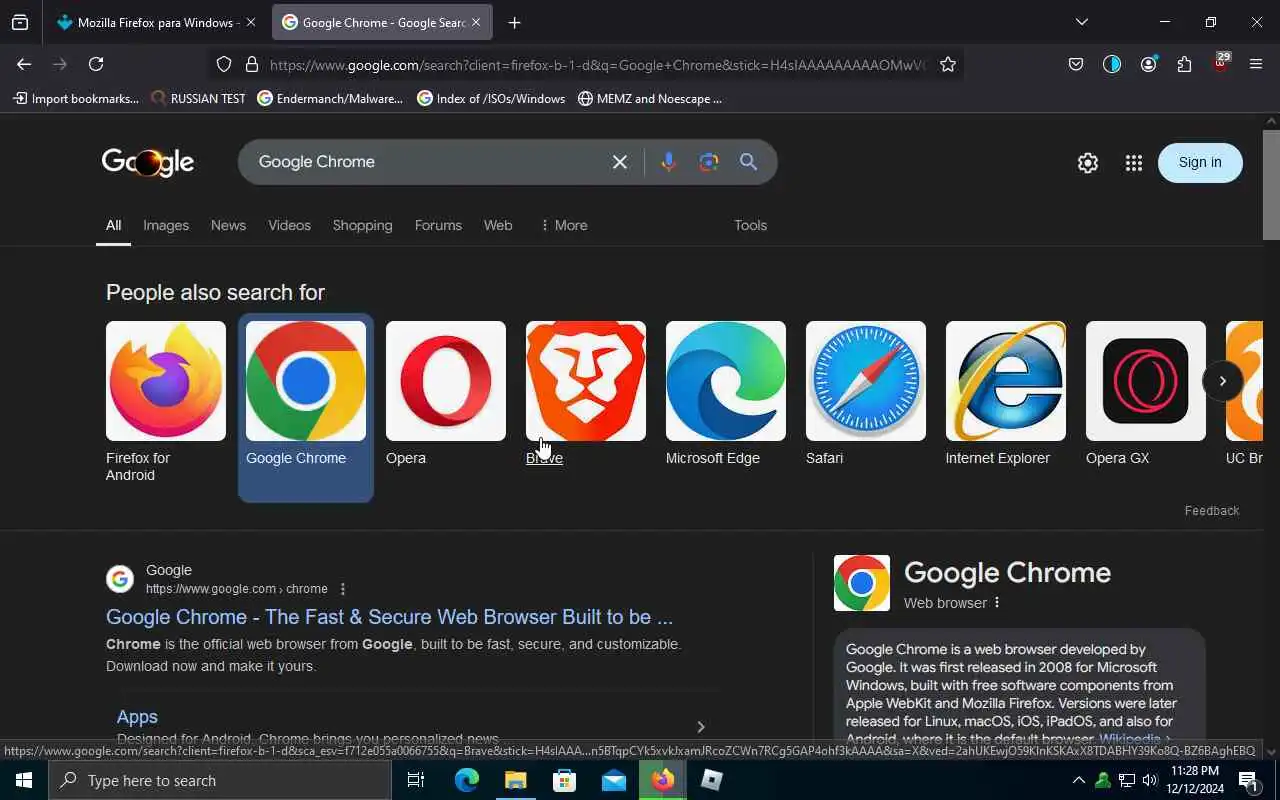Open result options next to google.com › chrome
1280x800 pixels.
343,589
